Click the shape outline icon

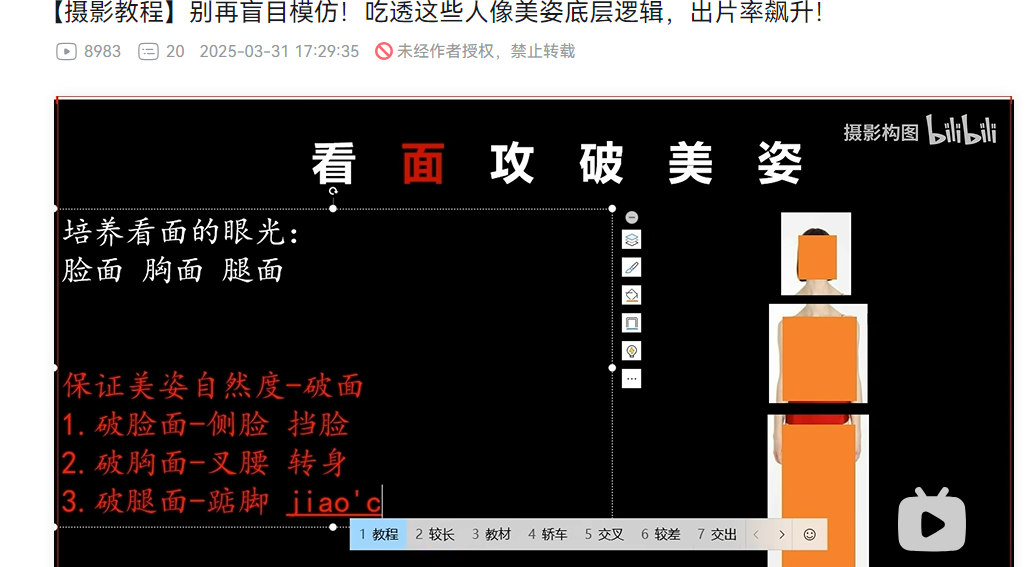tap(631, 323)
